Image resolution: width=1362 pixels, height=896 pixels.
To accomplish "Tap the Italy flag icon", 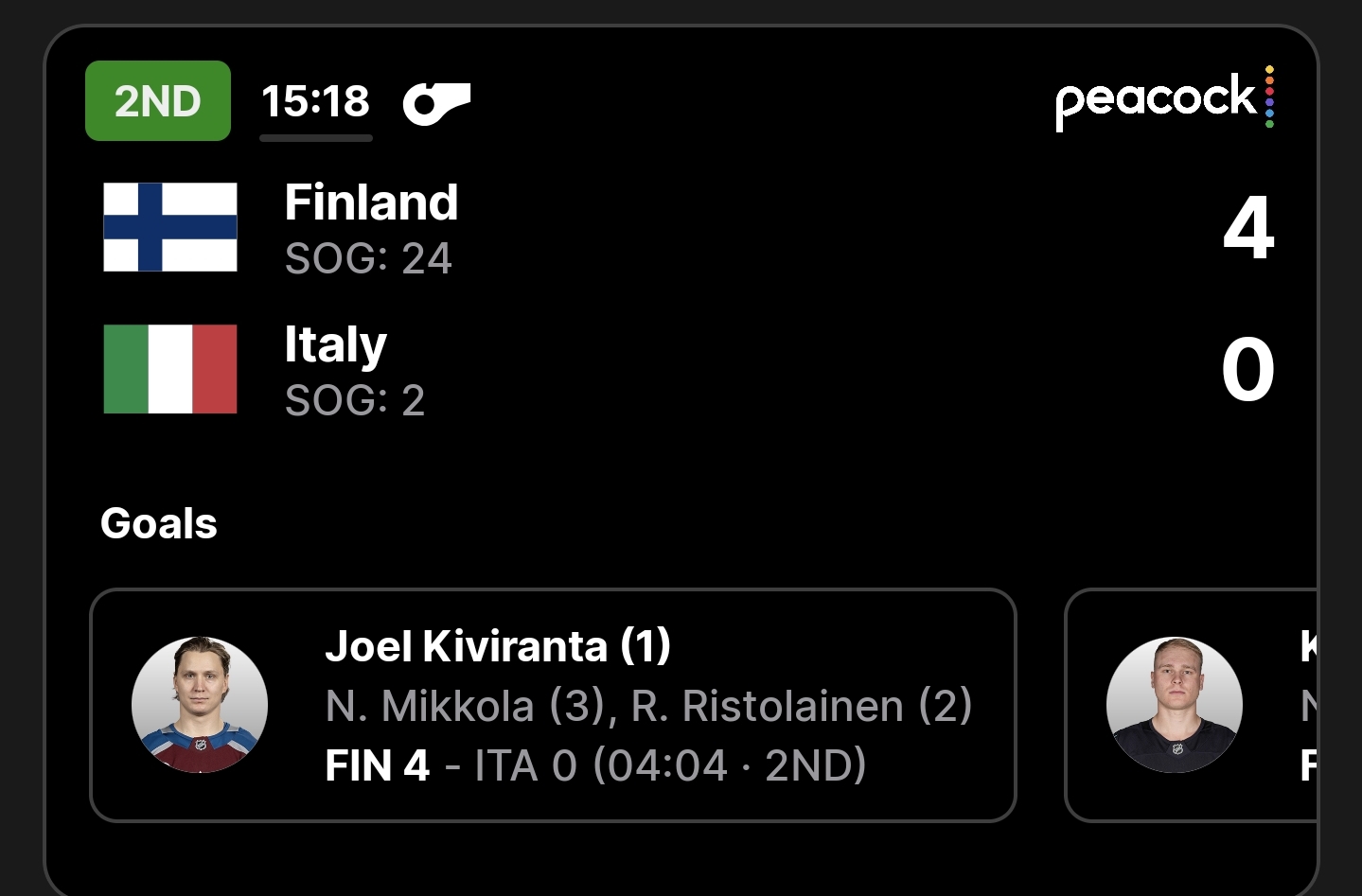I will click(170, 369).
